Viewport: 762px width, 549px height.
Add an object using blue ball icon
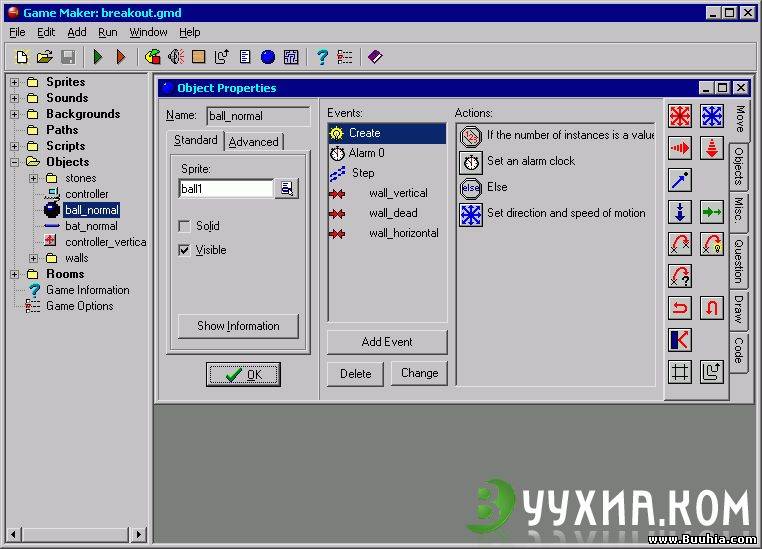point(268,57)
